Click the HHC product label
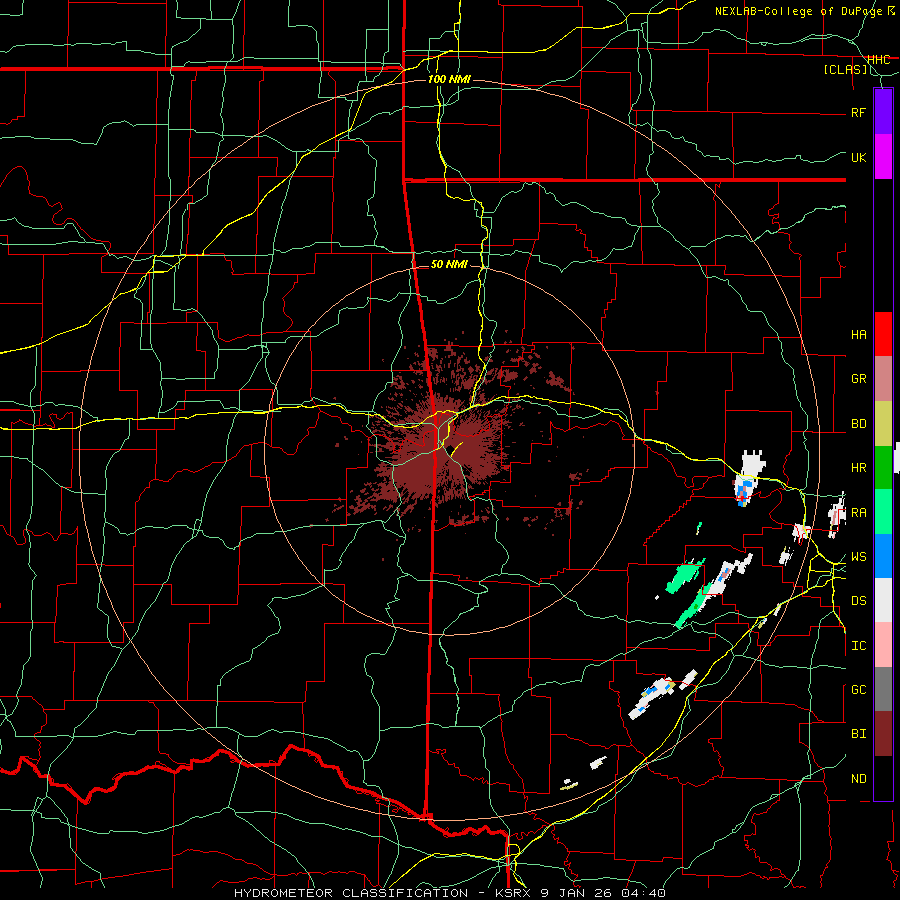The height and width of the screenshot is (900, 900). pos(878,60)
